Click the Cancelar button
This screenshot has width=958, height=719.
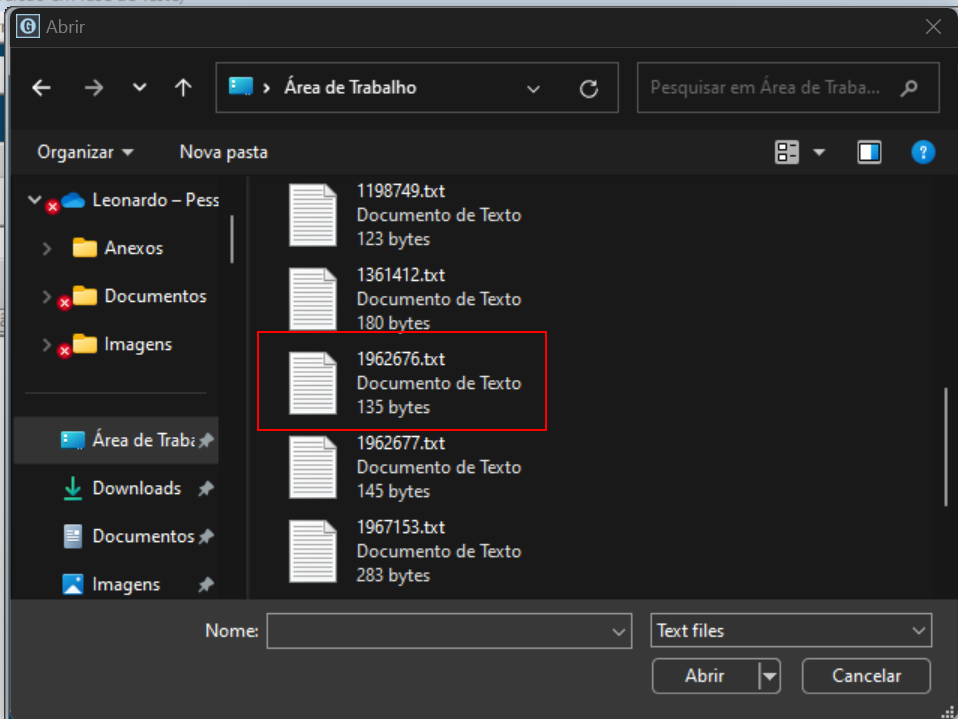866,676
